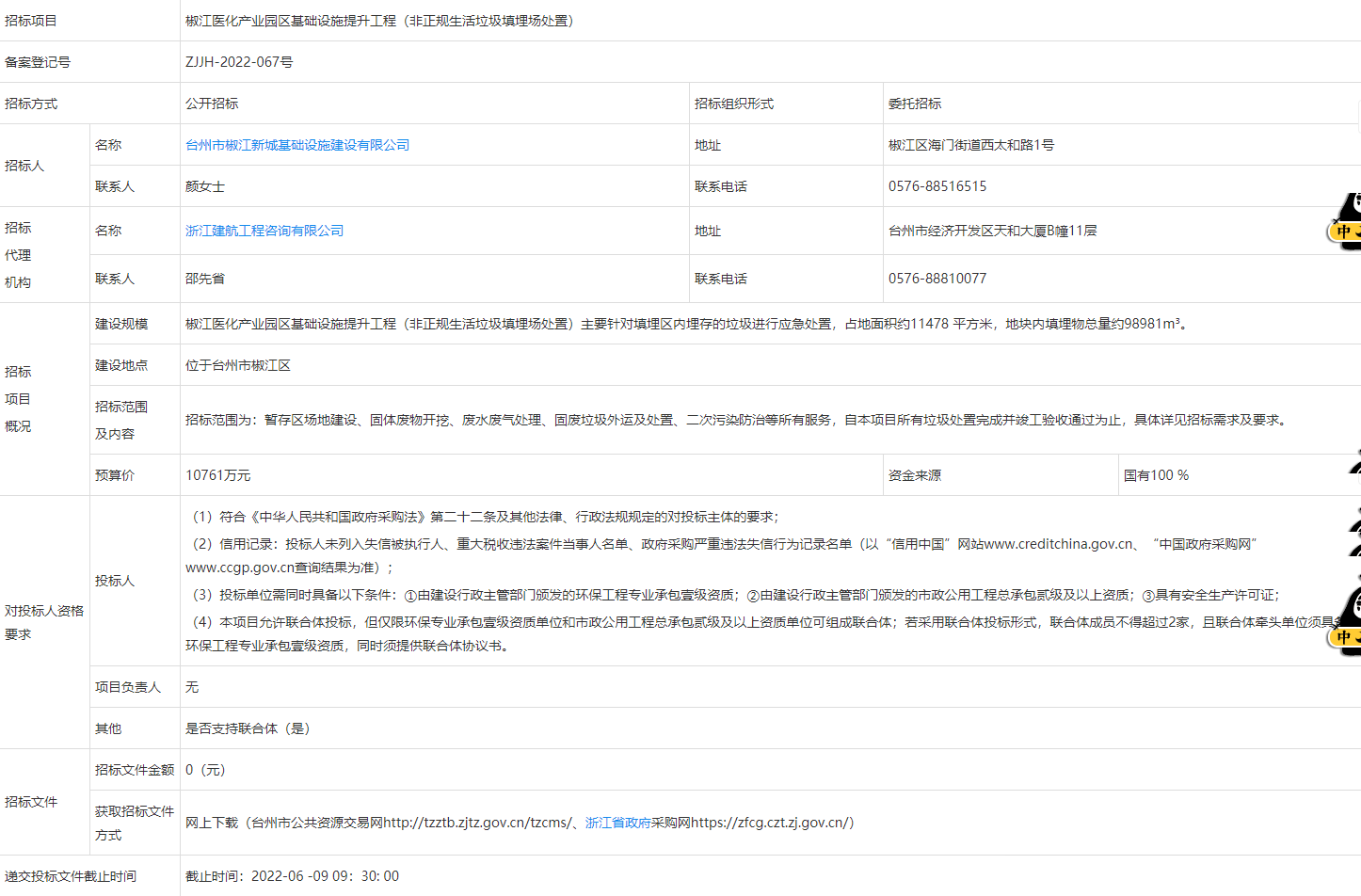This screenshot has height=896, width=1361.
Task: Open the 台州市椒江新城基础设施建设有限公司 link
Action: (x=296, y=145)
